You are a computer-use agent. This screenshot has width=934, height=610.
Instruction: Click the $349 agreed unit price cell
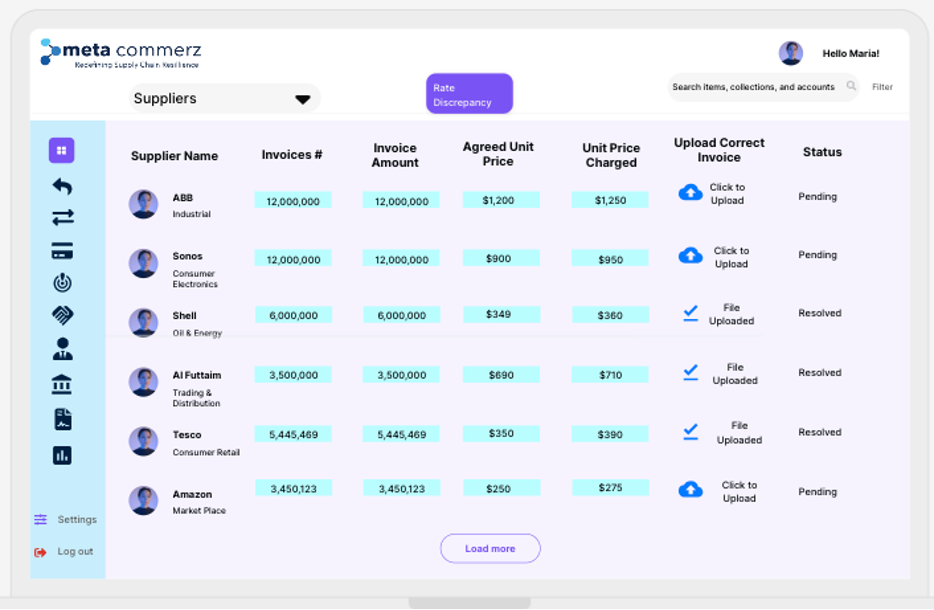click(501, 315)
